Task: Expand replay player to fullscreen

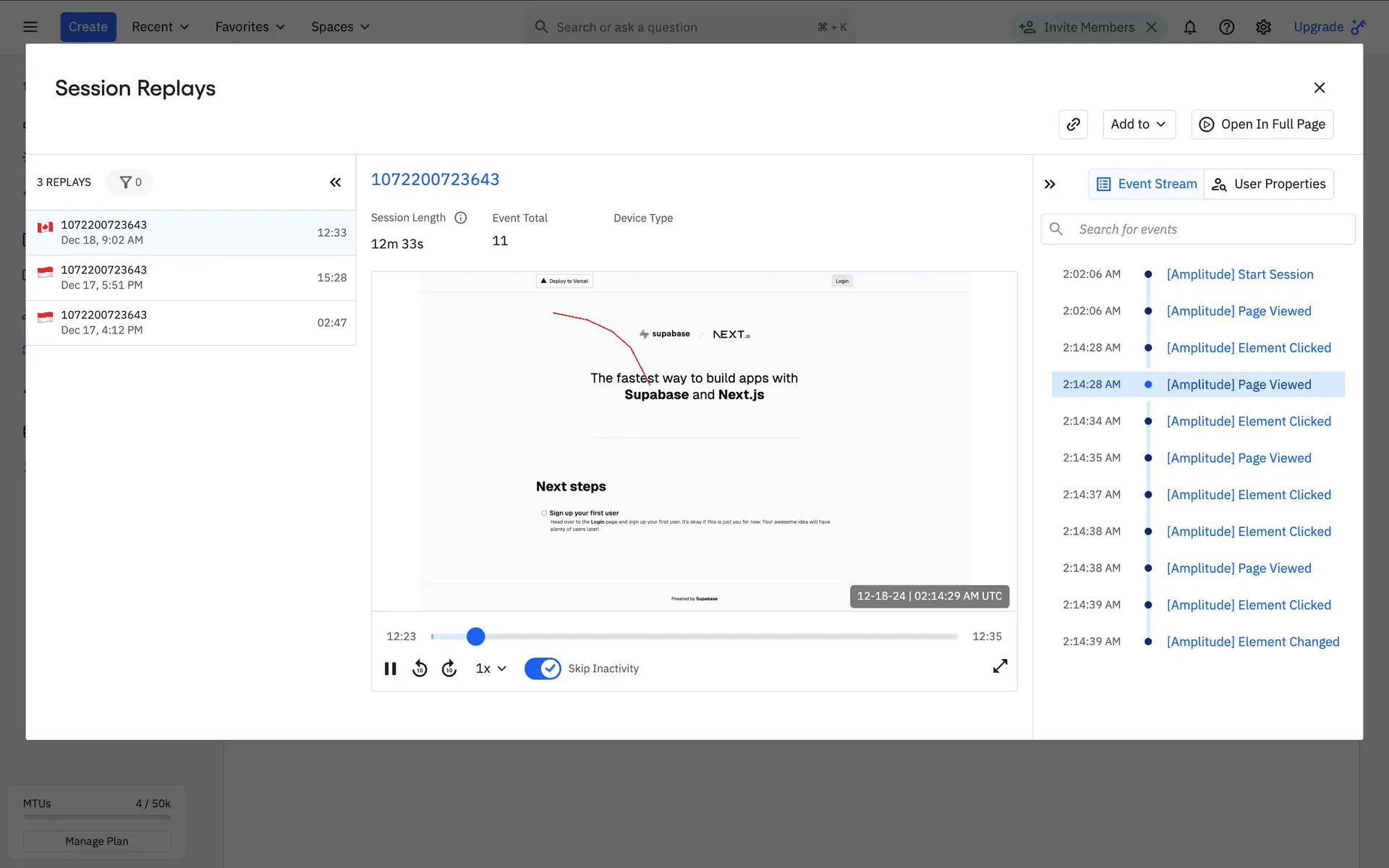Action: 1000,666
